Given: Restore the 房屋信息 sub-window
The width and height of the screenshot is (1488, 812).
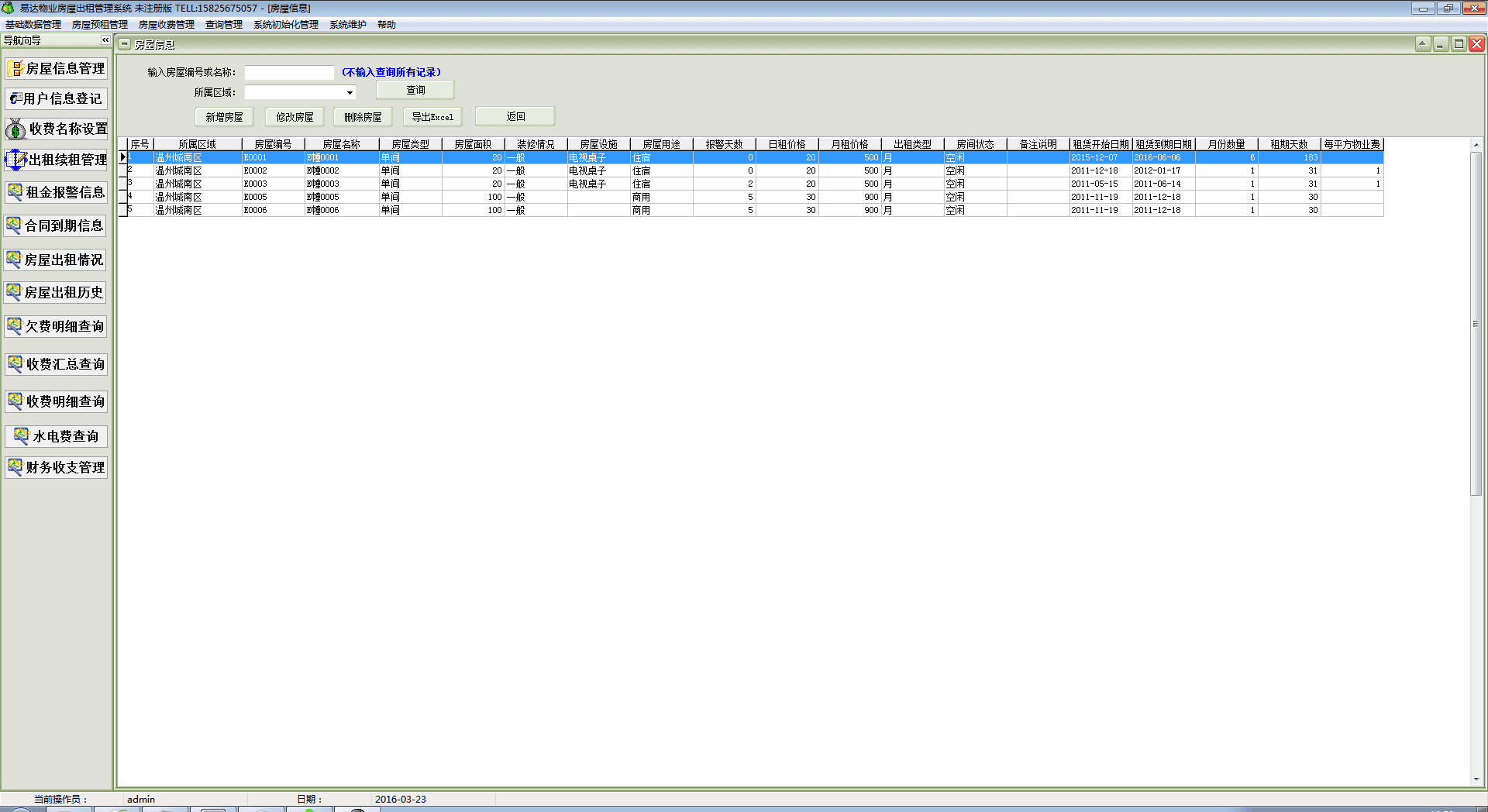Looking at the screenshot, I should coord(1459,44).
